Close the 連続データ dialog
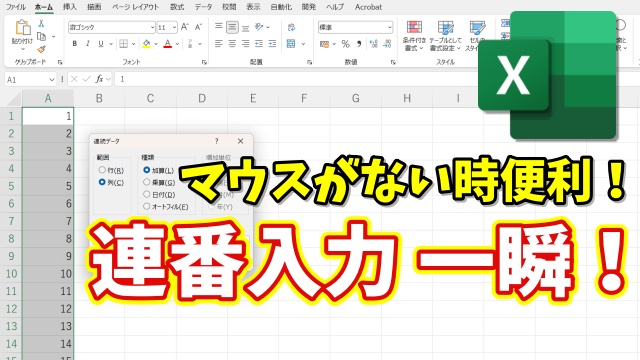The image size is (640, 360). click(240, 141)
